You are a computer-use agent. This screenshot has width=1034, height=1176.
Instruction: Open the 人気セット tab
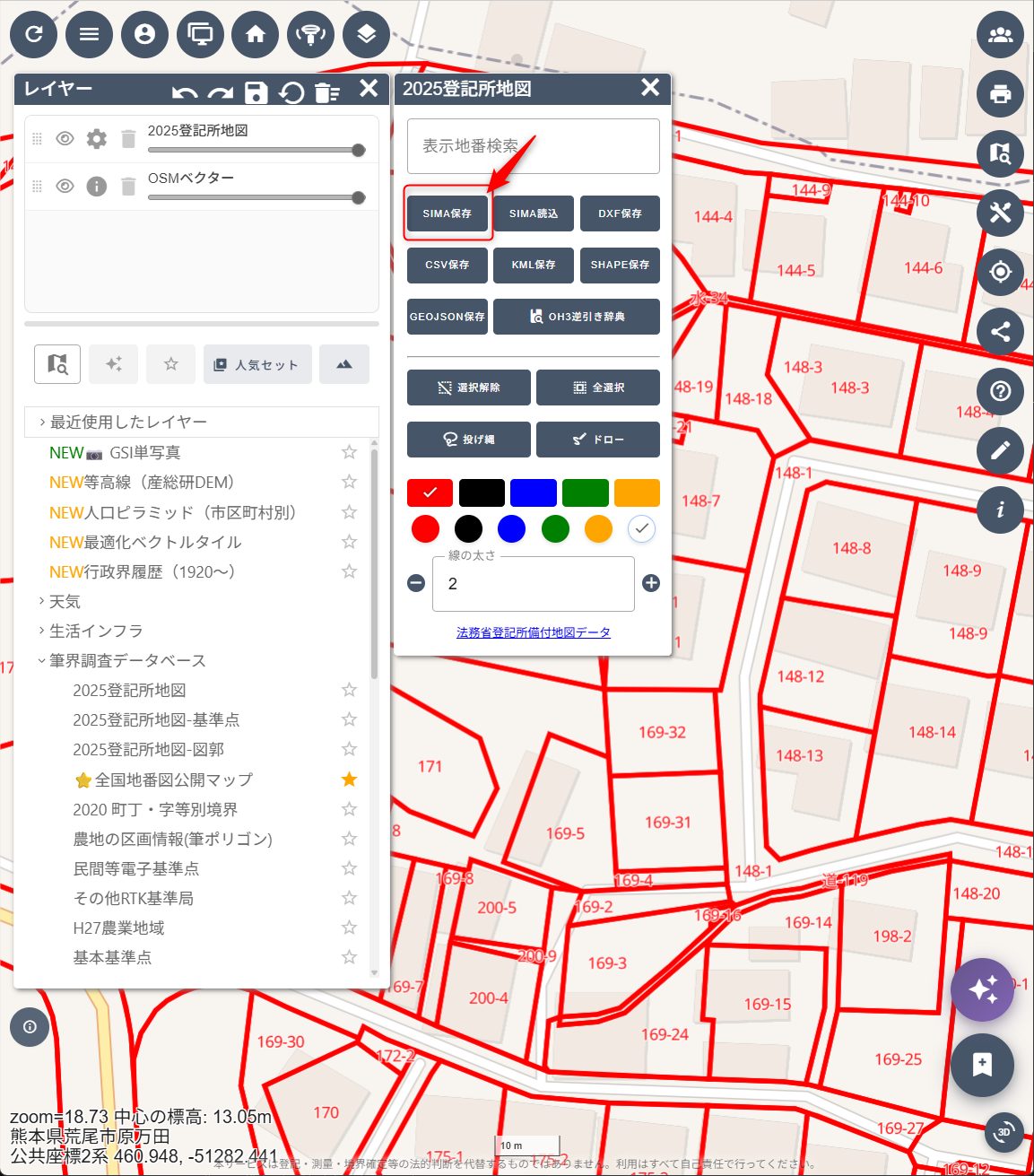click(x=257, y=364)
